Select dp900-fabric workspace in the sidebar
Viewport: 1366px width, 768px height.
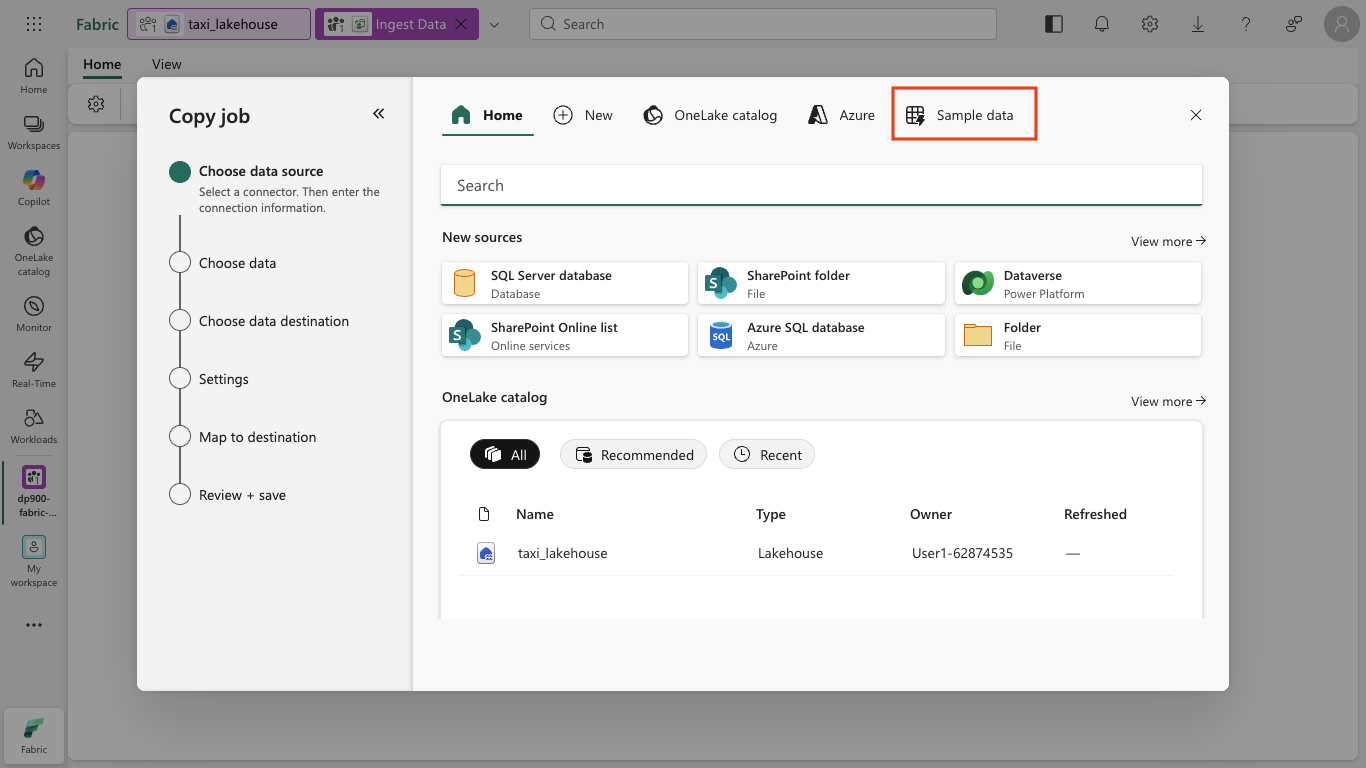[34, 492]
